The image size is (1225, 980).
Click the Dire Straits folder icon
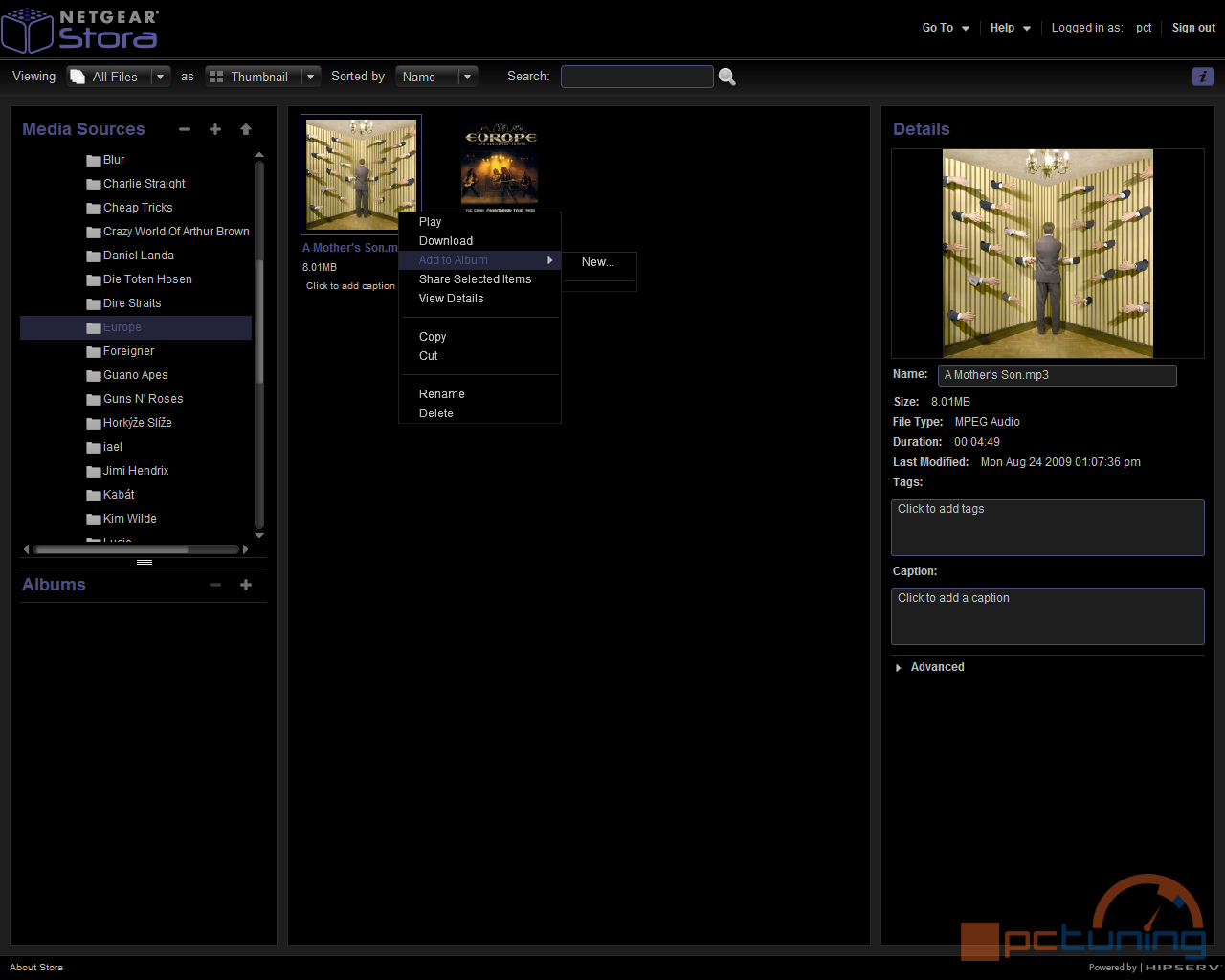[x=94, y=304]
